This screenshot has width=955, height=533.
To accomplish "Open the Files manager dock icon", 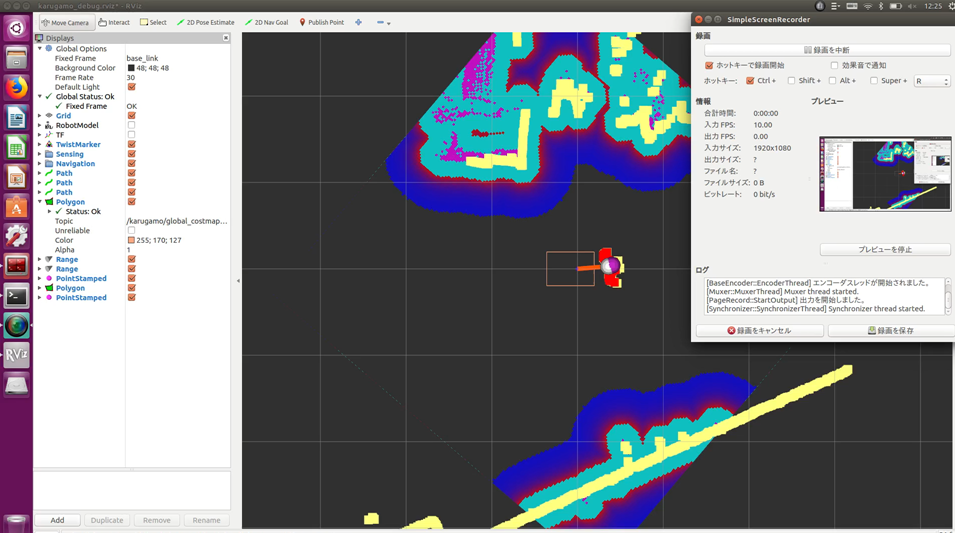I will (16, 58).
